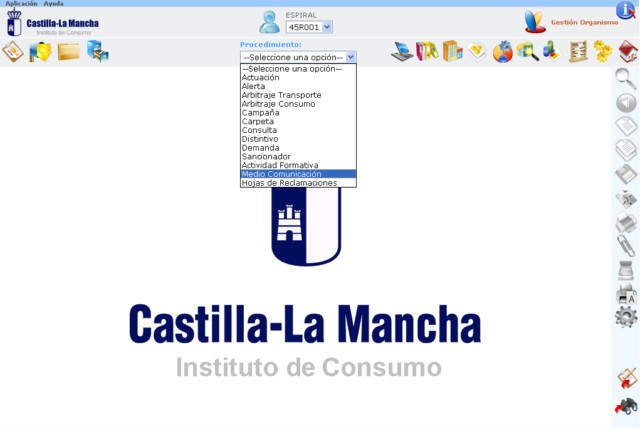The width and height of the screenshot is (640, 429).
Task: Open the blue filing cabinet icon
Action: pos(98,51)
